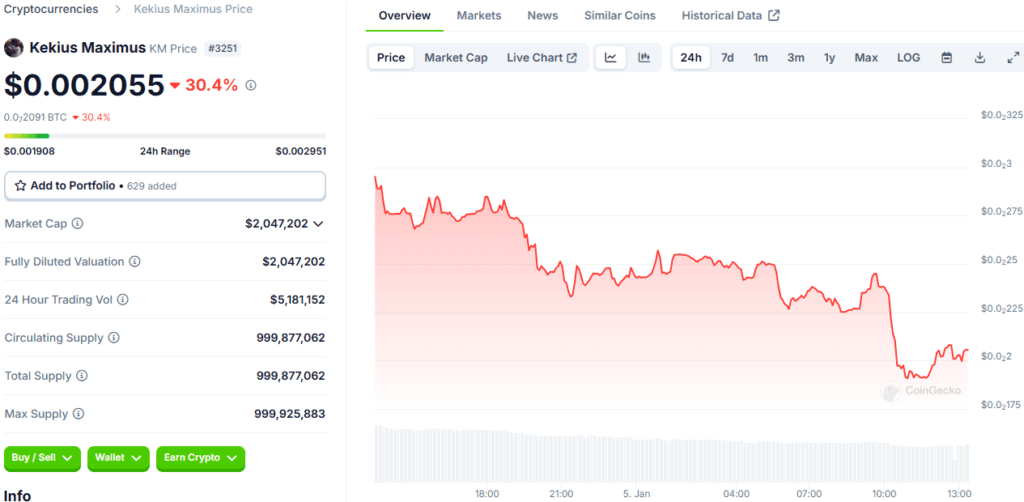Click the $0.001908 24h low value

[x=29, y=151]
